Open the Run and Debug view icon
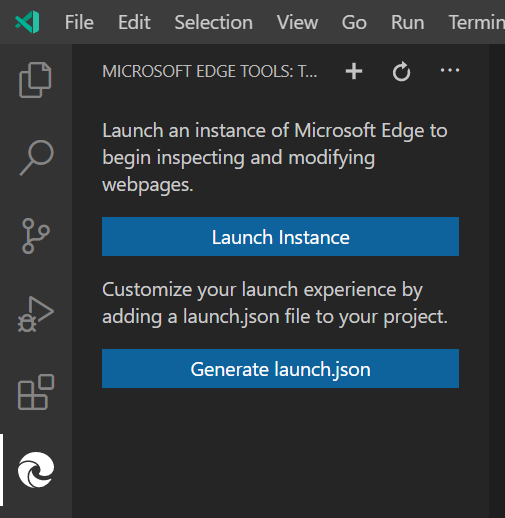 point(36,314)
